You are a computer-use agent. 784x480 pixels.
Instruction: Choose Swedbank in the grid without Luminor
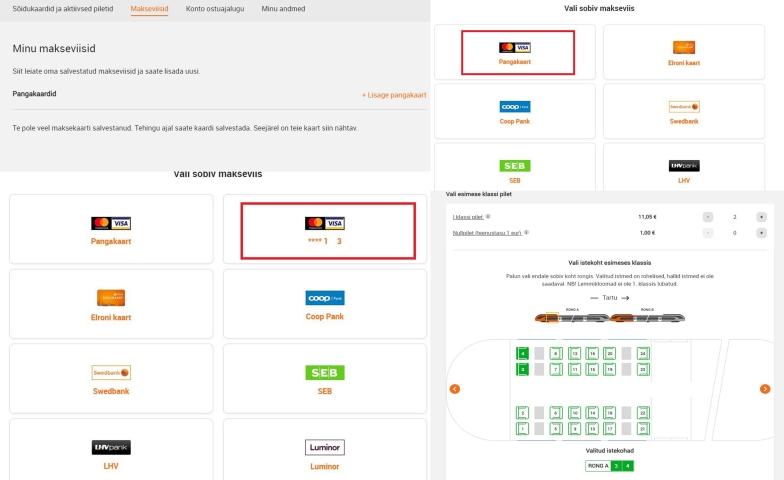(684, 112)
